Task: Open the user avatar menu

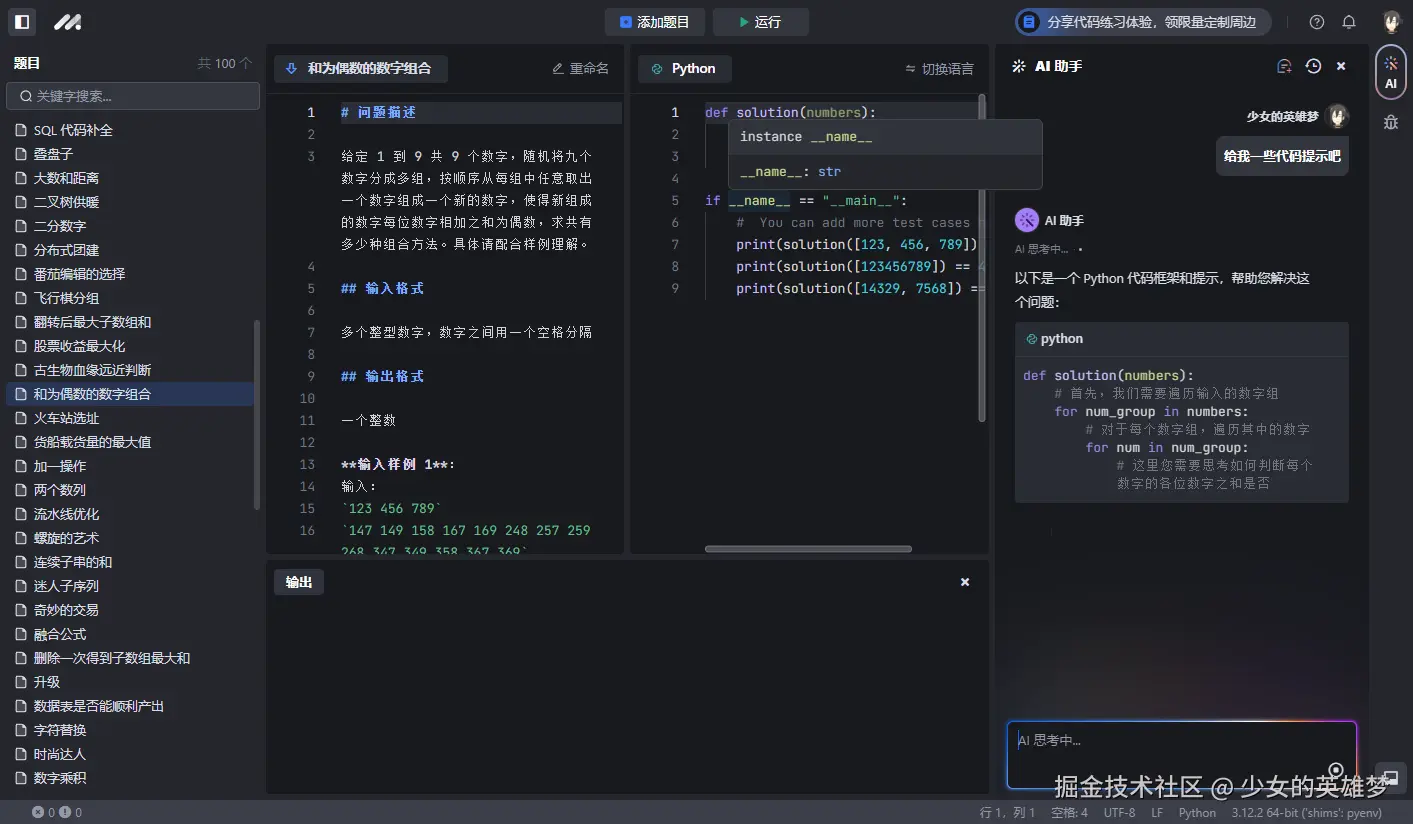Action: [1391, 22]
